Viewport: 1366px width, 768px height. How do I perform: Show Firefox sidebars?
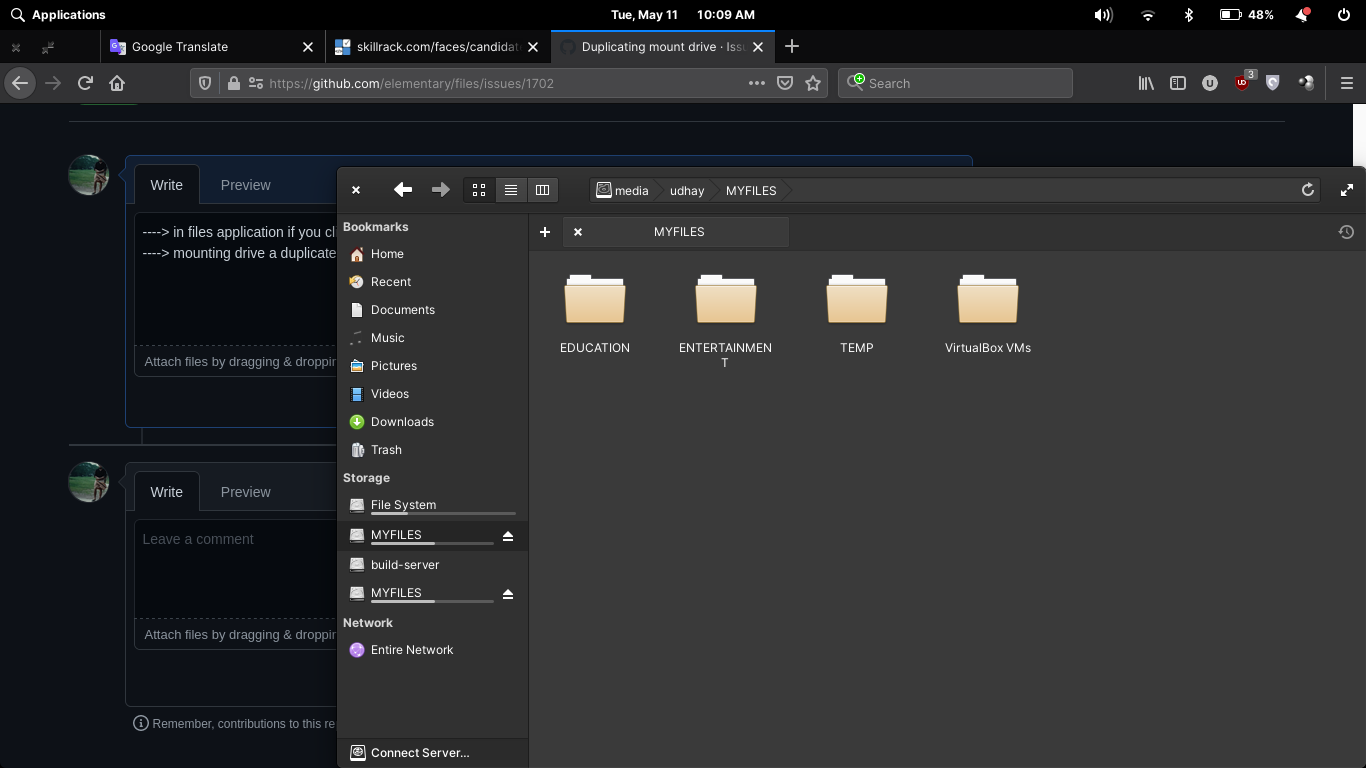[1178, 83]
